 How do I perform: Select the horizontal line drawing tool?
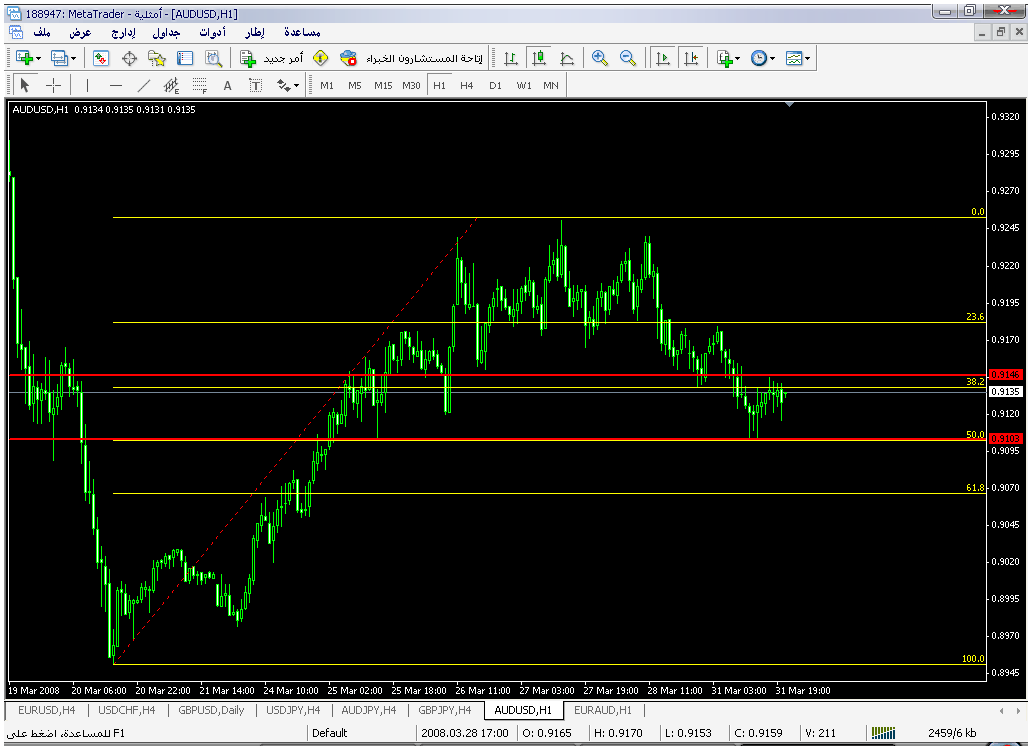pyautogui.click(x=116, y=86)
